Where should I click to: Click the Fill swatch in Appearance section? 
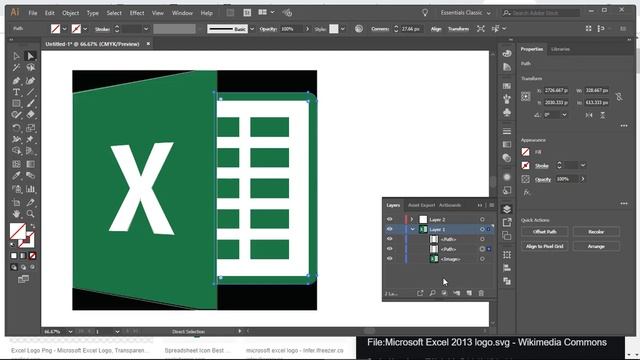[526, 152]
